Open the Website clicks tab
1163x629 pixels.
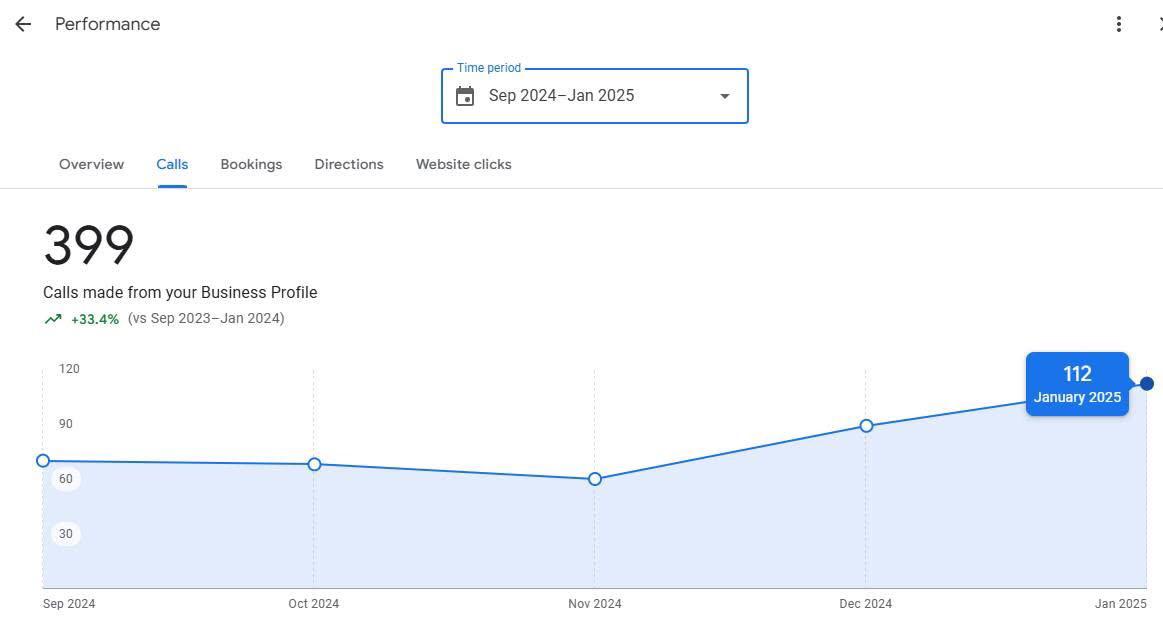[463, 164]
